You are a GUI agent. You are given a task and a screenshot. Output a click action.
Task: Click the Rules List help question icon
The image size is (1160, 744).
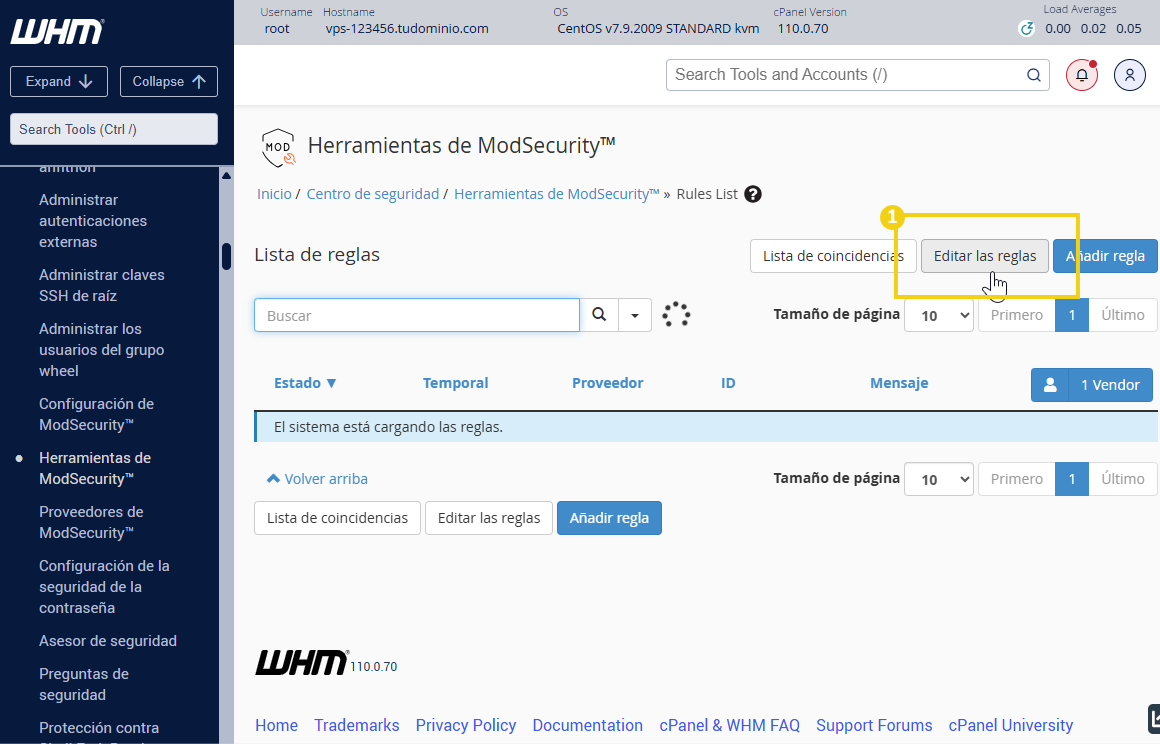pos(753,194)
